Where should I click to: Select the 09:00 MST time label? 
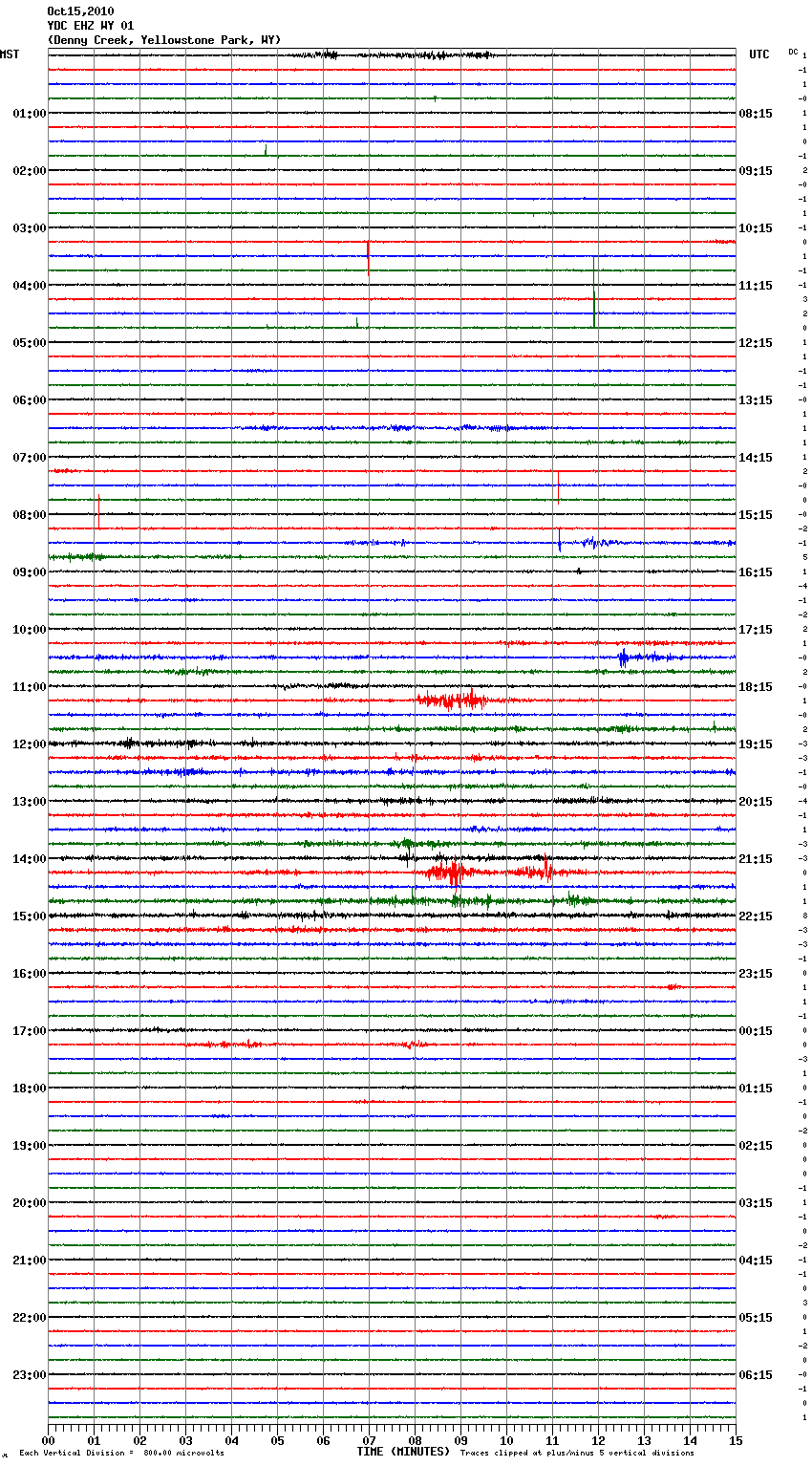point(30,572)
